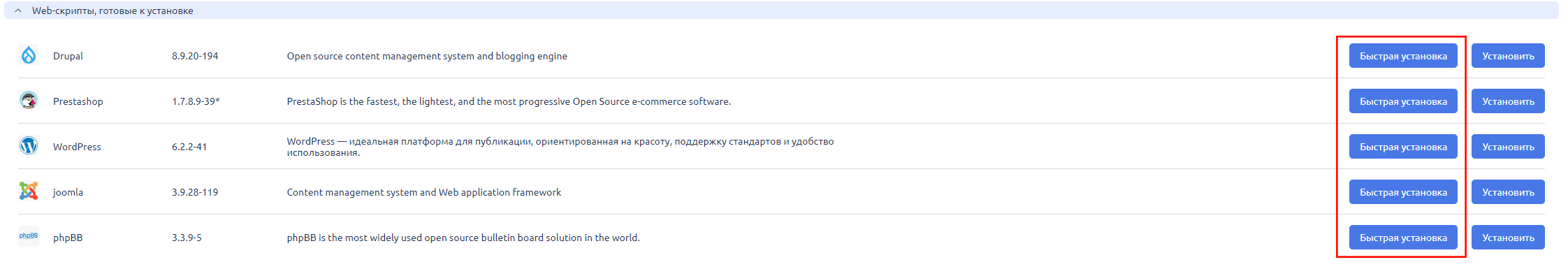Click the 'Web-скрипты, готовые к установке' header
This screenshot has width=1568, height=276.
click(x=112, y=10)
